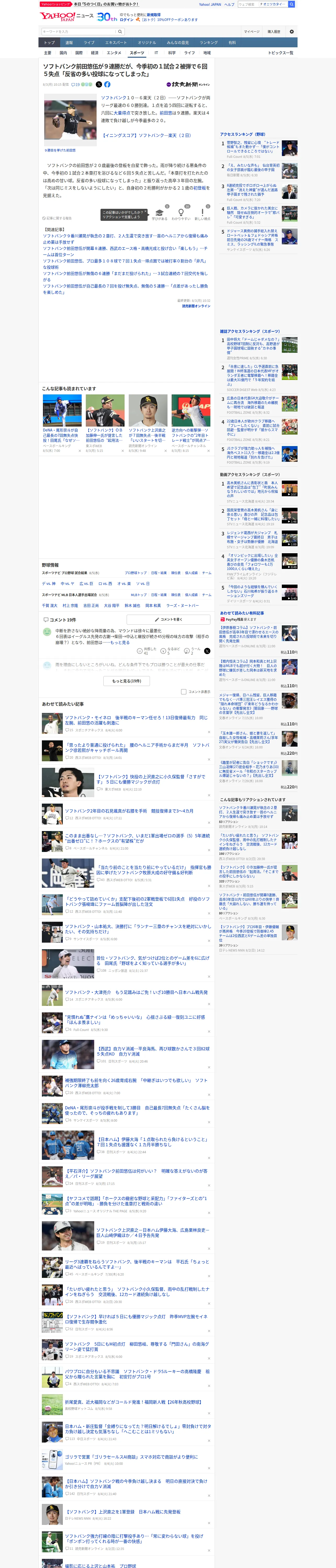Open the settings gear icon
The height and width of the screenshot is (1568, 336).
point(292,32)
